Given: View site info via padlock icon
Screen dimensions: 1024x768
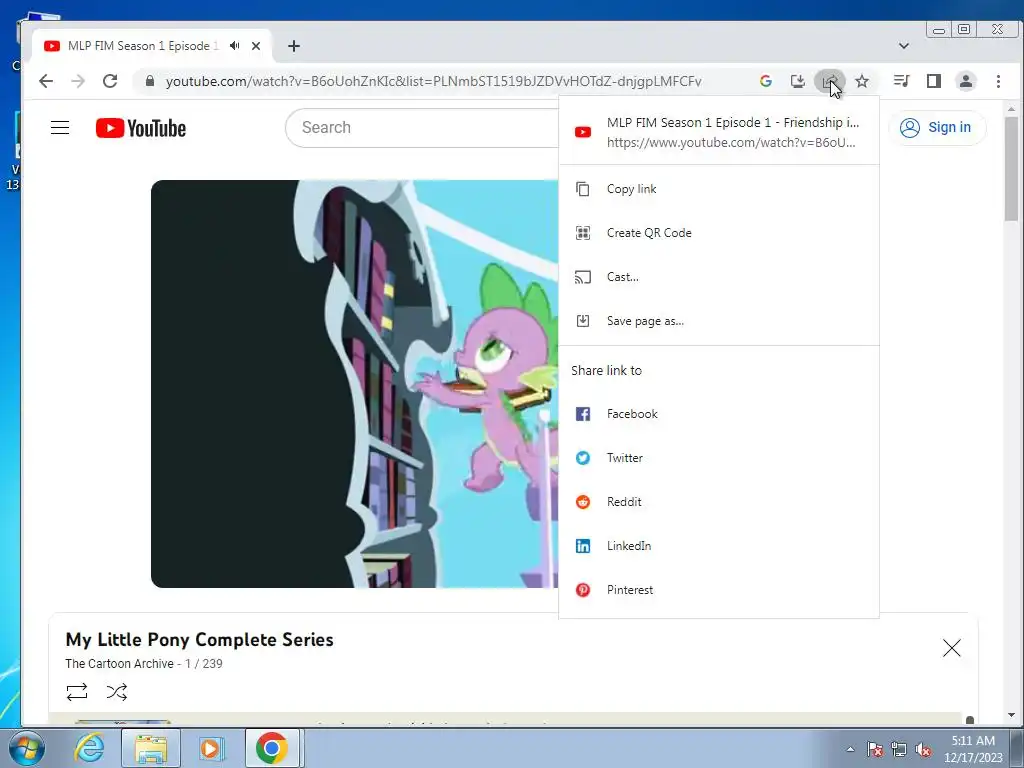Looking at the screenshot, I should 150,81.
